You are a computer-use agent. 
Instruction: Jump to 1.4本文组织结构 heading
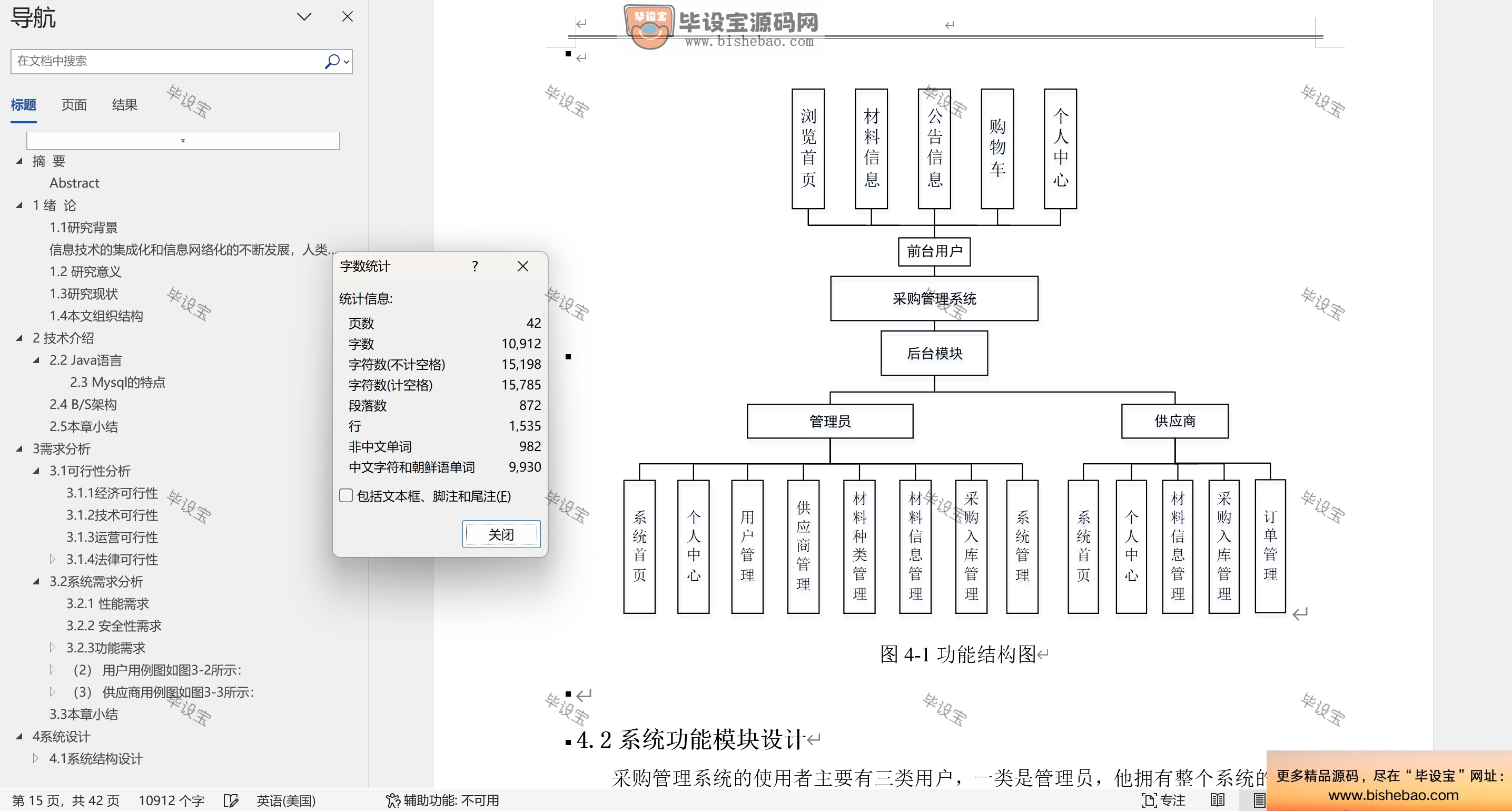point(96,316)
